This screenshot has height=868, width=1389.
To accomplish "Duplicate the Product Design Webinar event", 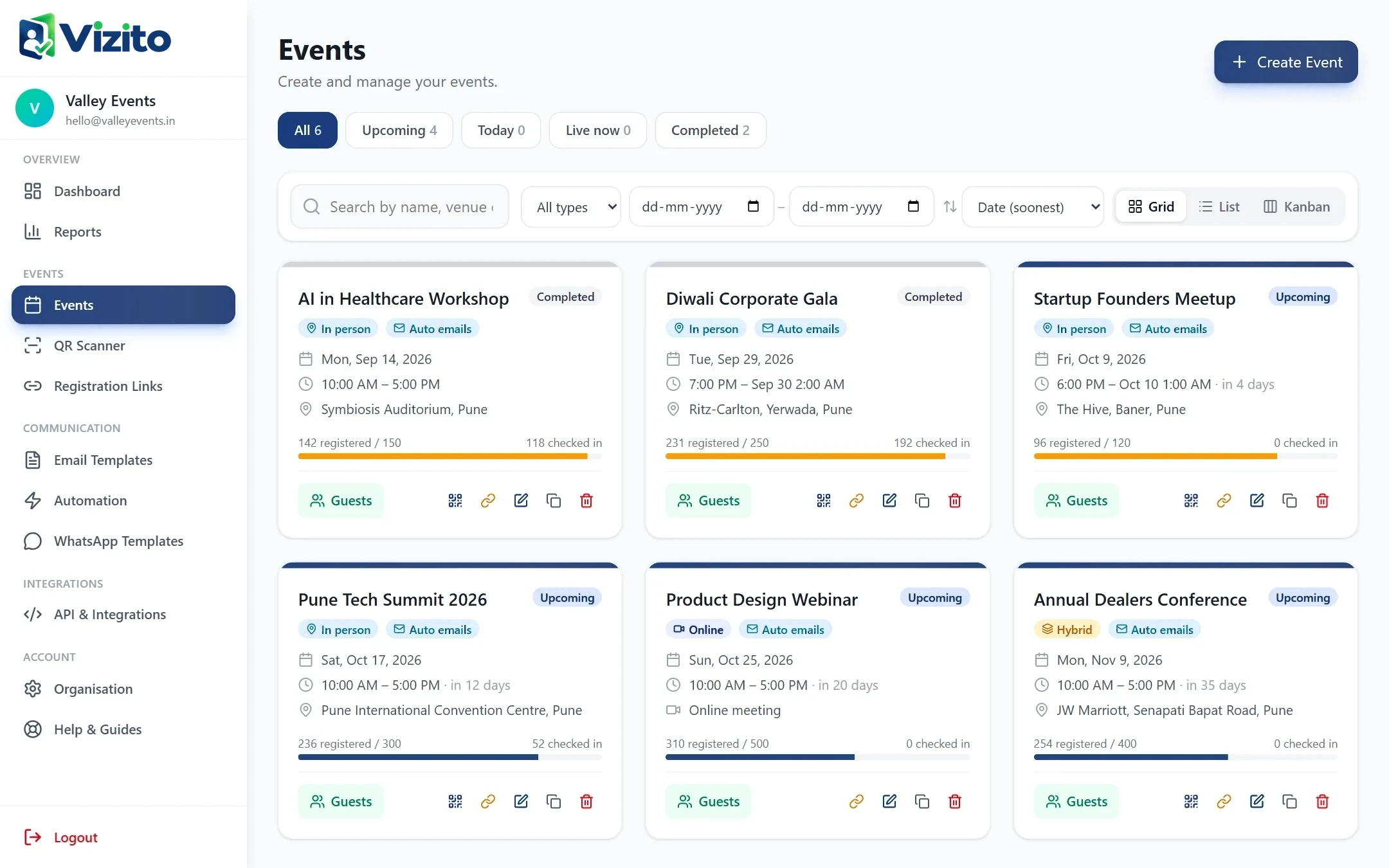I will 922,801.
